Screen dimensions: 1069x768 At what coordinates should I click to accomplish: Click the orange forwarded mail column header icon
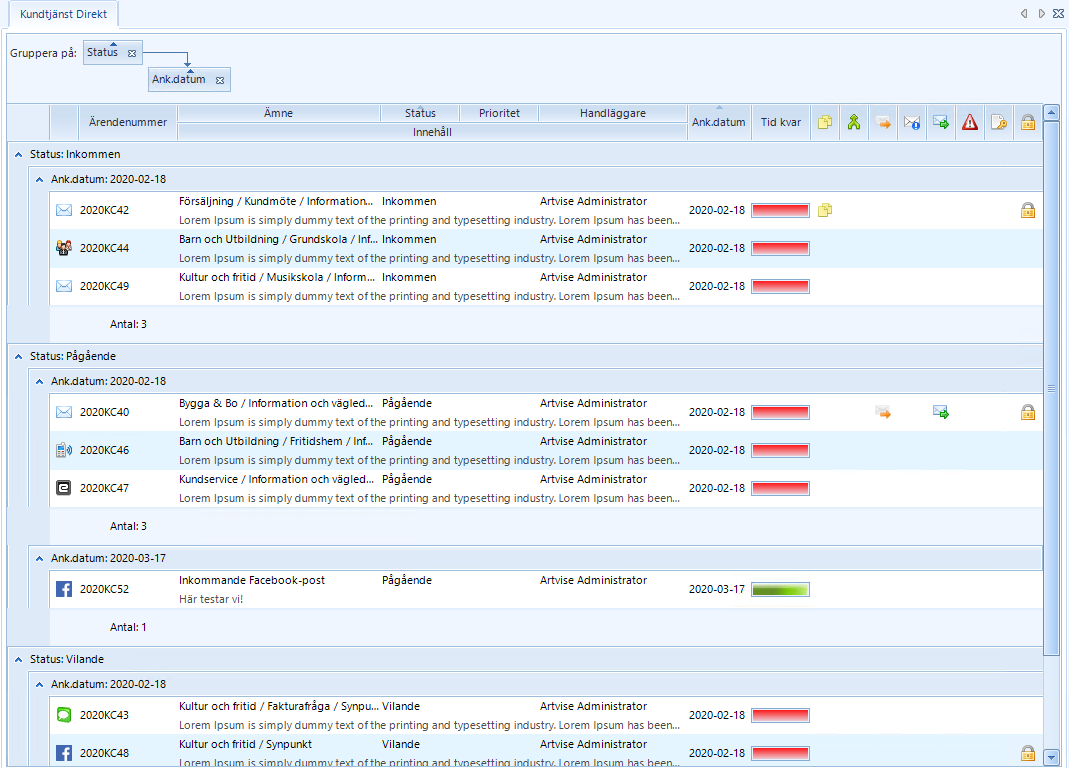[883, 123]
